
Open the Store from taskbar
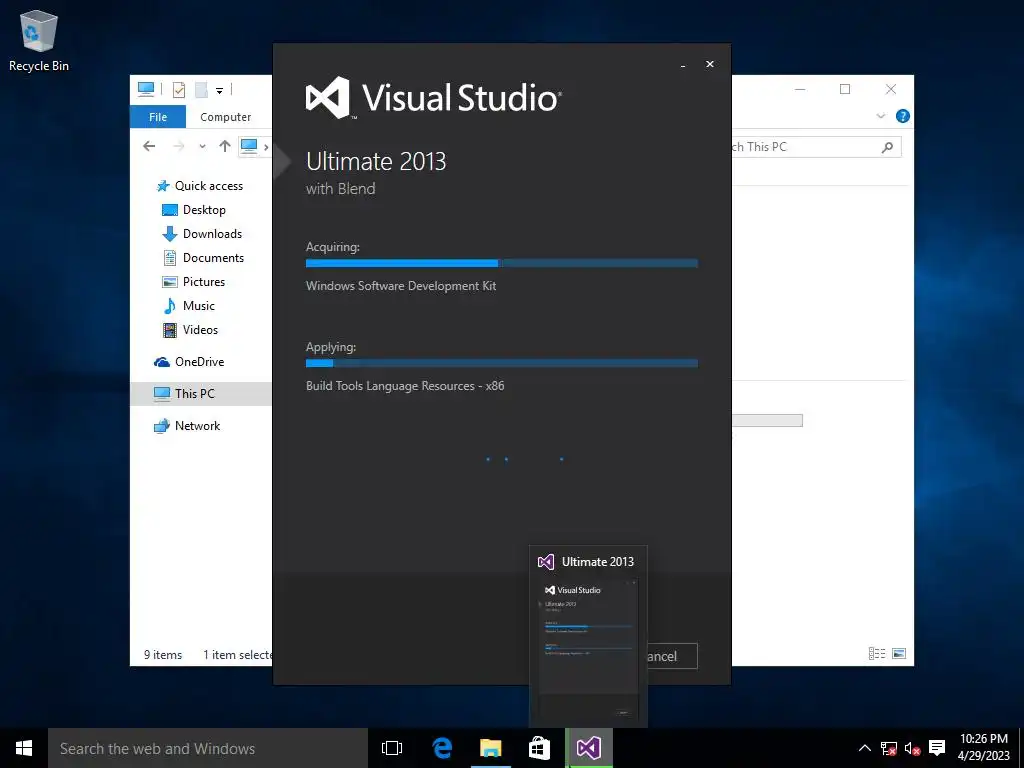tap(539, 748)
